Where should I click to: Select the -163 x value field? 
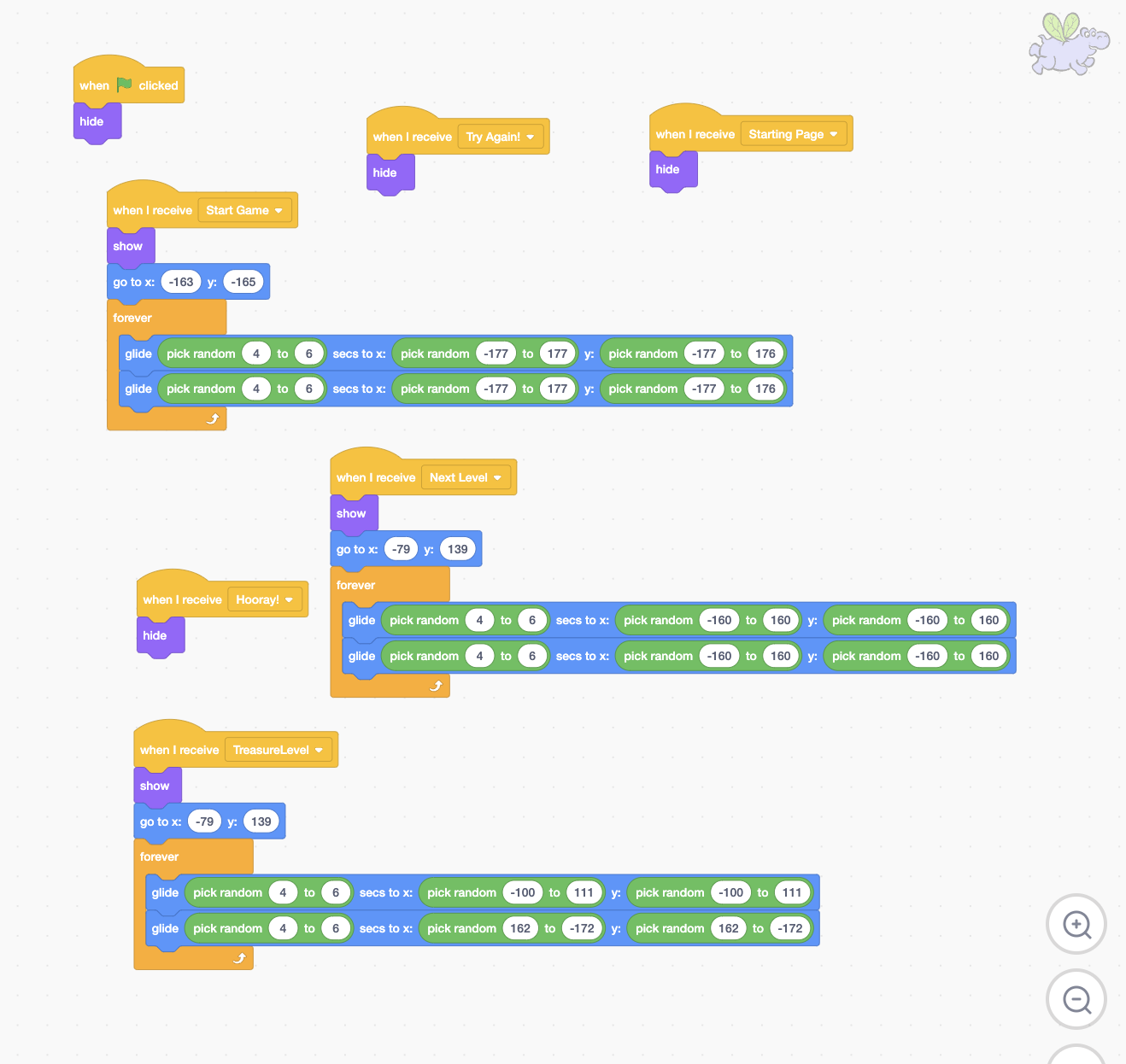pyautogui.click(x=181, y=282)
